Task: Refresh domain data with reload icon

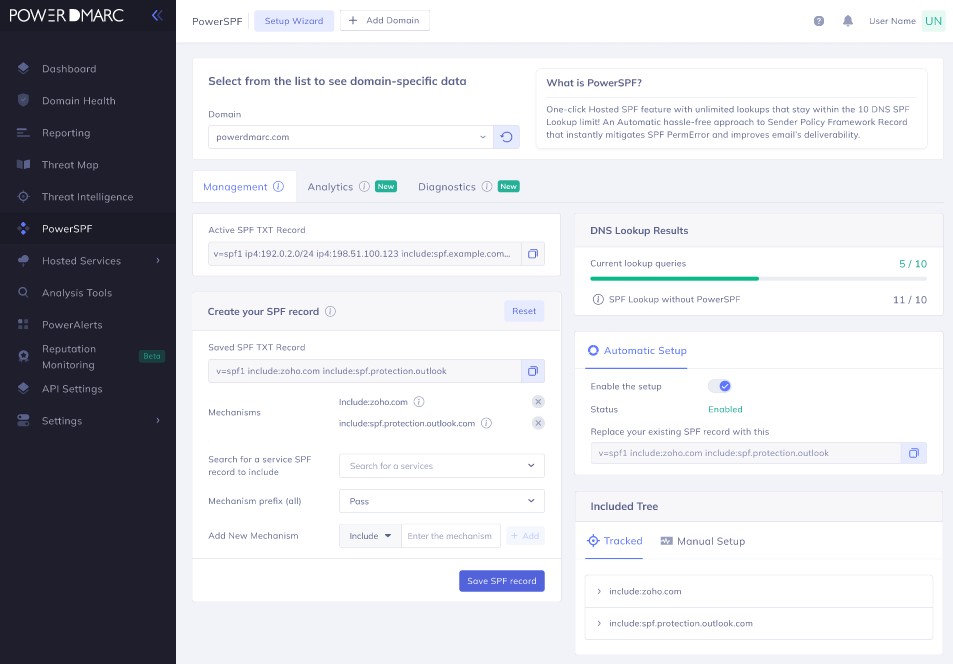Action: (x=506, y=137)
